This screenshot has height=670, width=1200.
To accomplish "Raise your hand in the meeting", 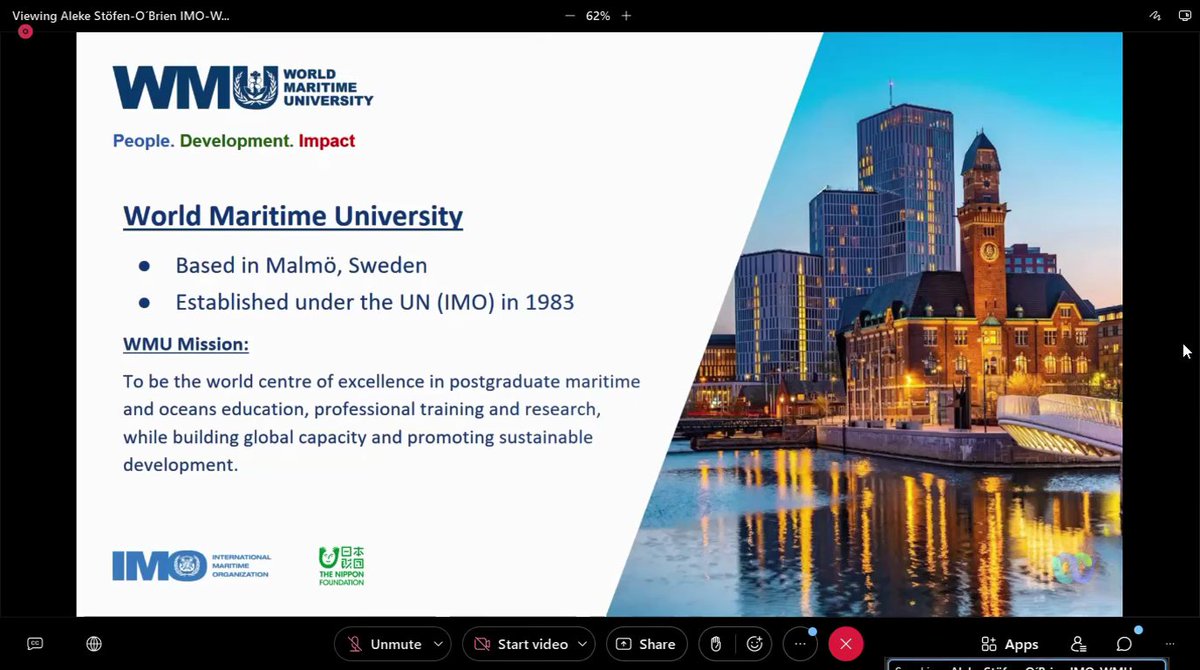I will point(716,644).
